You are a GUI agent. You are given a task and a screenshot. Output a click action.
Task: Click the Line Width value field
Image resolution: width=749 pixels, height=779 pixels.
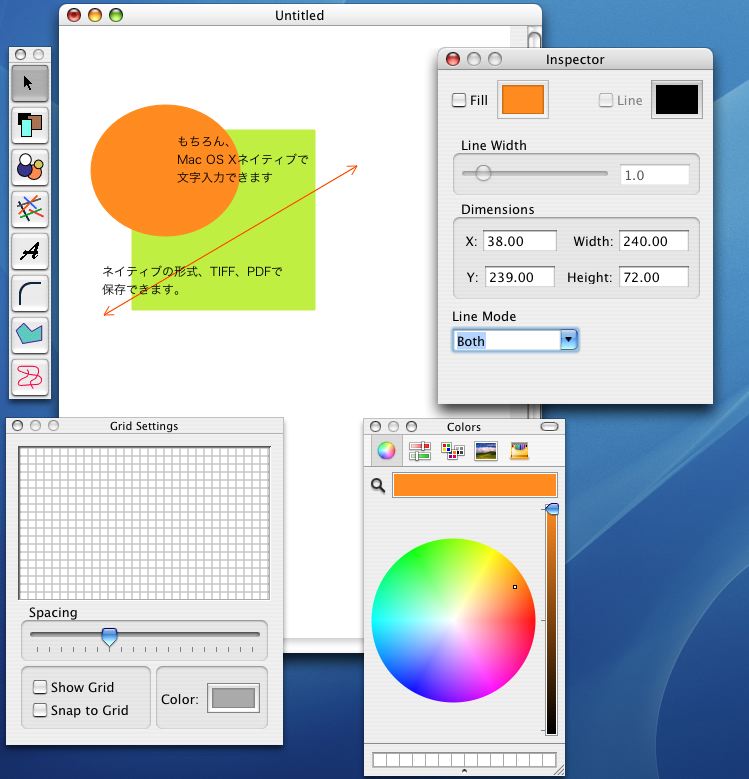(x=655, y=175)
